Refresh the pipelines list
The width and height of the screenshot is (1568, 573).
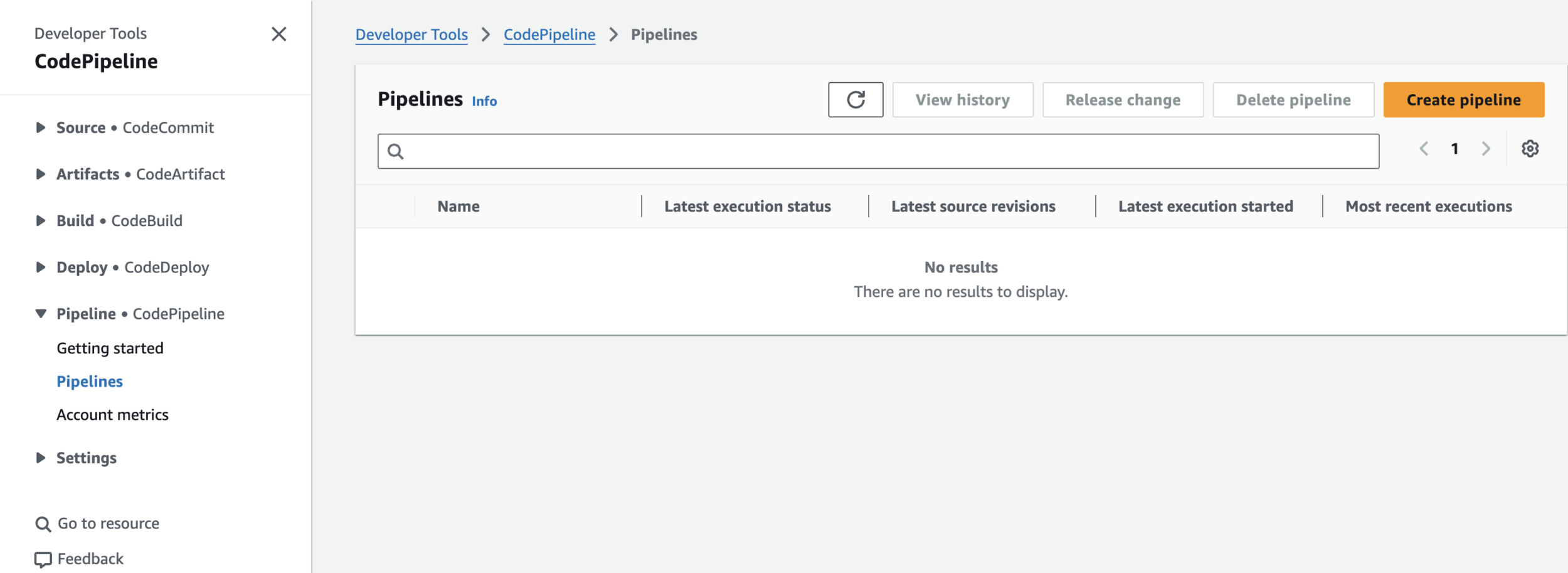click(x=856, y=100)
